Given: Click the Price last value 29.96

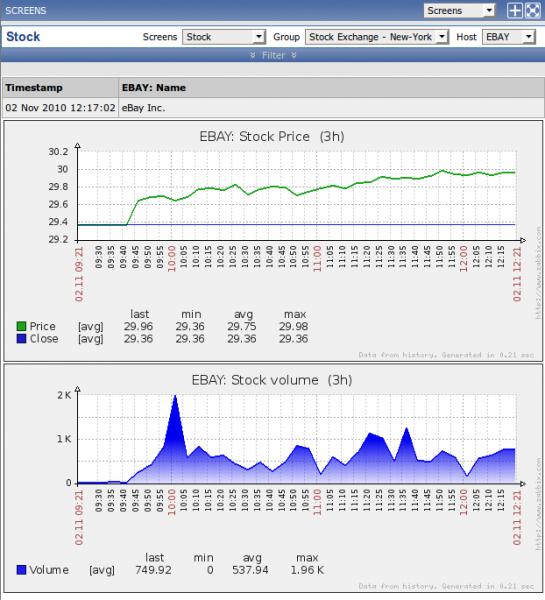Looking at the screenshot, I should click(138, 326).
